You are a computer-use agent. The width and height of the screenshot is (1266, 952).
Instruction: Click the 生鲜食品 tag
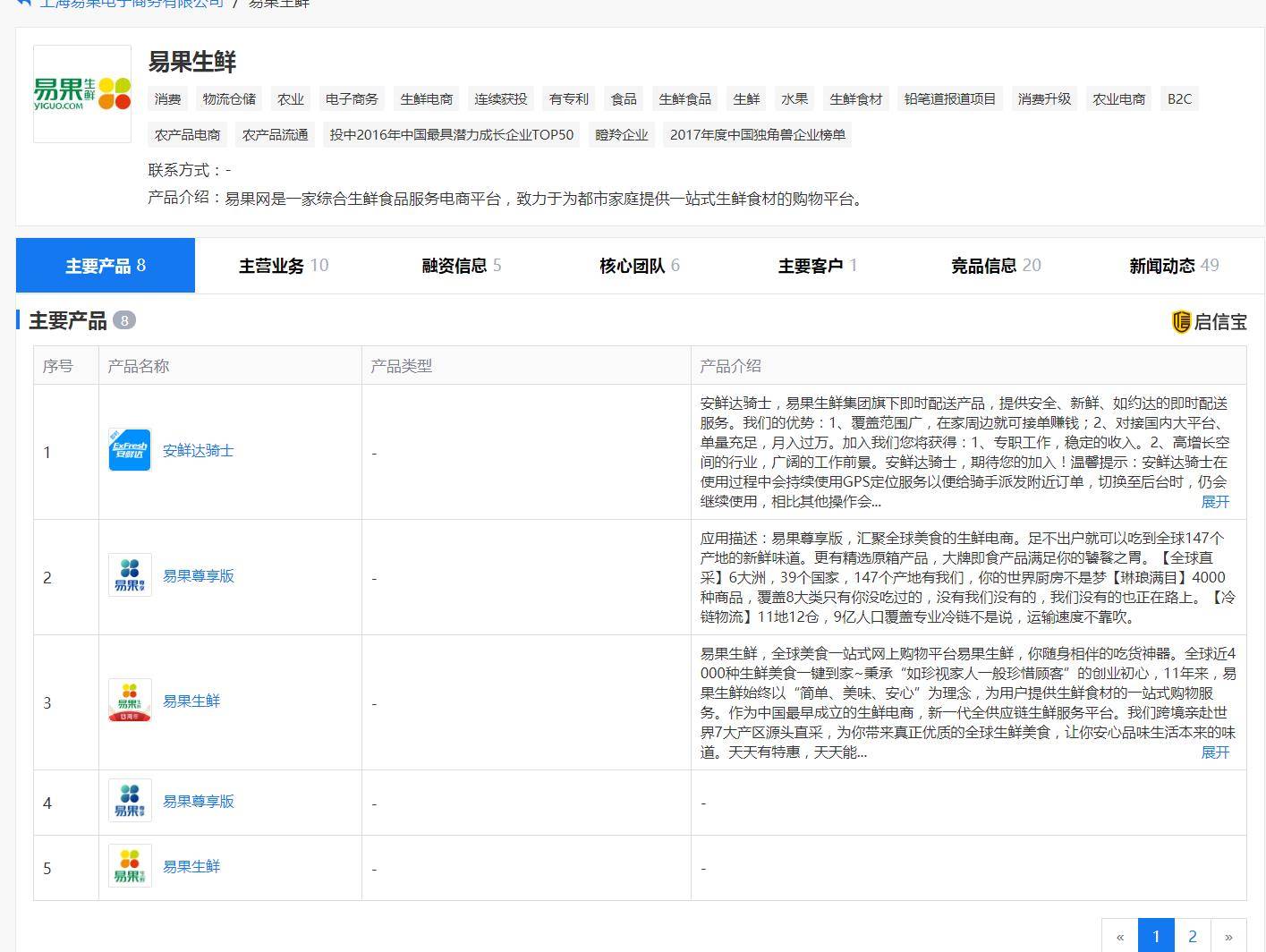pos(685,98)
